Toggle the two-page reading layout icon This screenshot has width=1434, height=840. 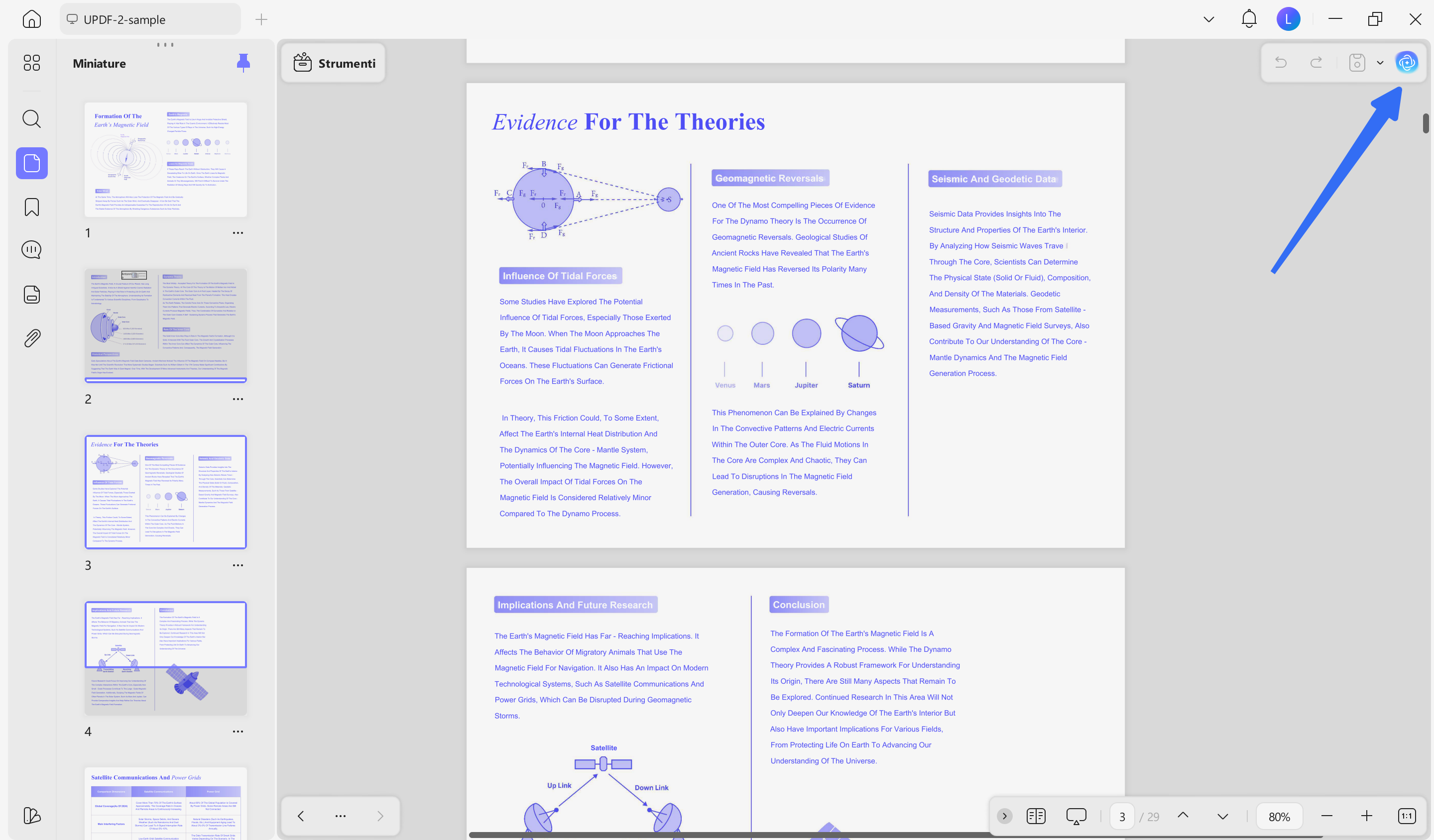tap(1036, 816)
